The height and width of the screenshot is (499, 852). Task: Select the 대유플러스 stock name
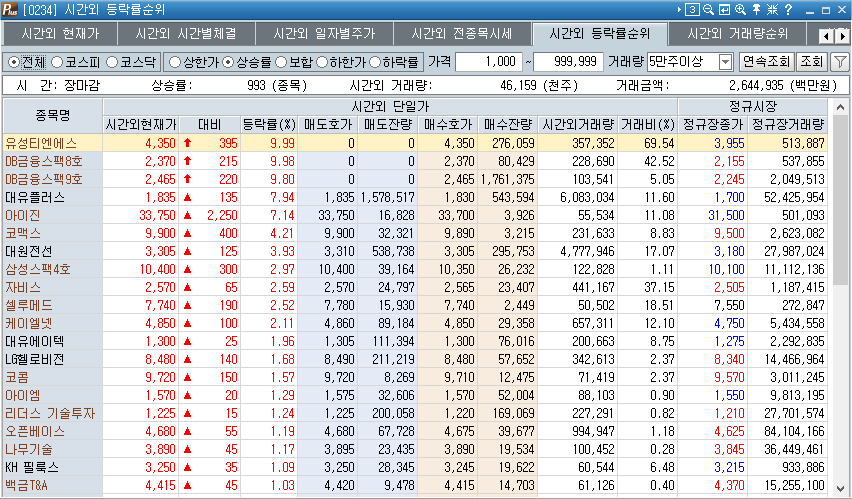tap(35, 197)
